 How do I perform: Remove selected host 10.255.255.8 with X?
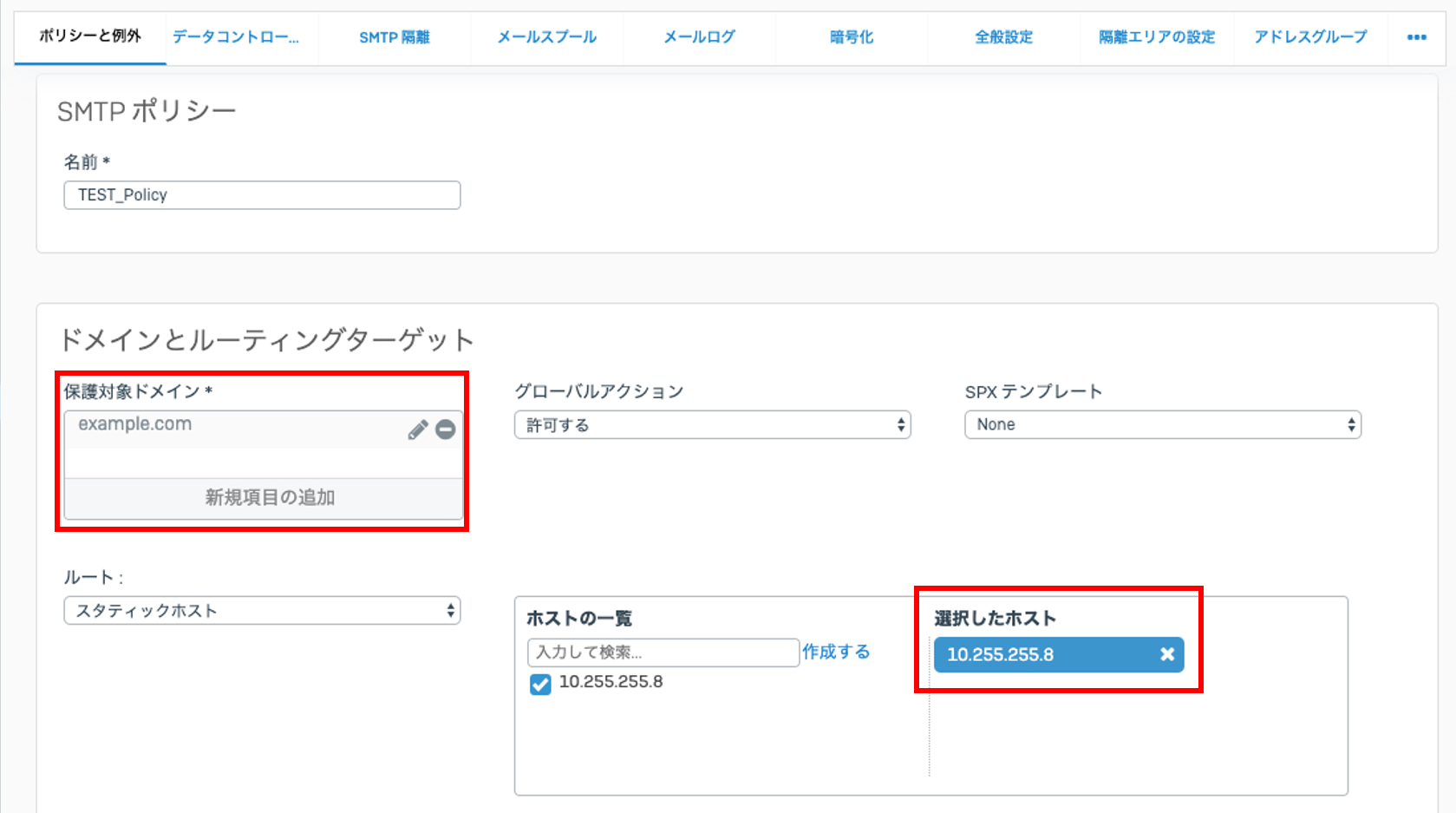coord(1167,654)
